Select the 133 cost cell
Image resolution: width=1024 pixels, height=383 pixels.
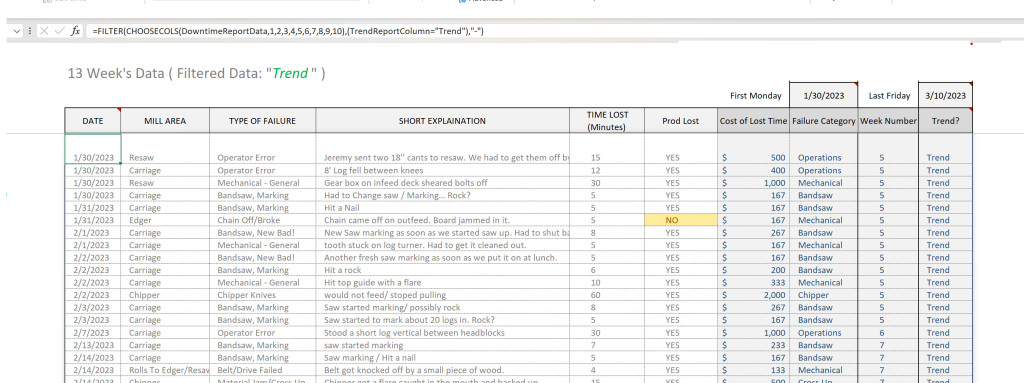(753, 371)
